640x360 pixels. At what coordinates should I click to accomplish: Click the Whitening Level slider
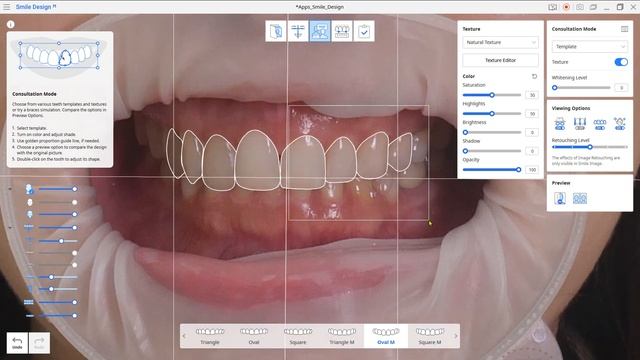tap(581, 88)
